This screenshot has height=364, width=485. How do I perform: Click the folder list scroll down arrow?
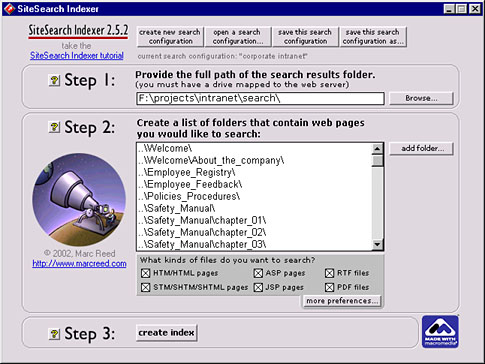coord(377,245)
